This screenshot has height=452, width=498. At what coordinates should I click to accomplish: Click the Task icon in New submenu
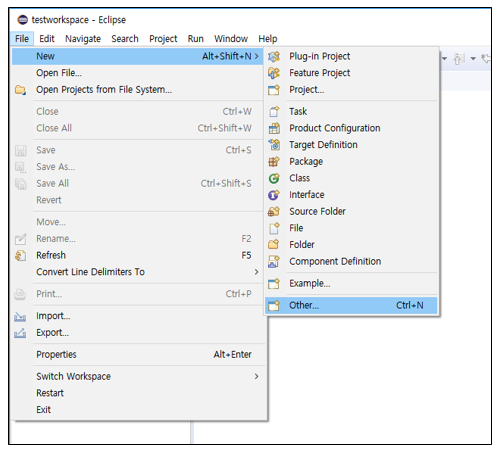pos(274,111)
